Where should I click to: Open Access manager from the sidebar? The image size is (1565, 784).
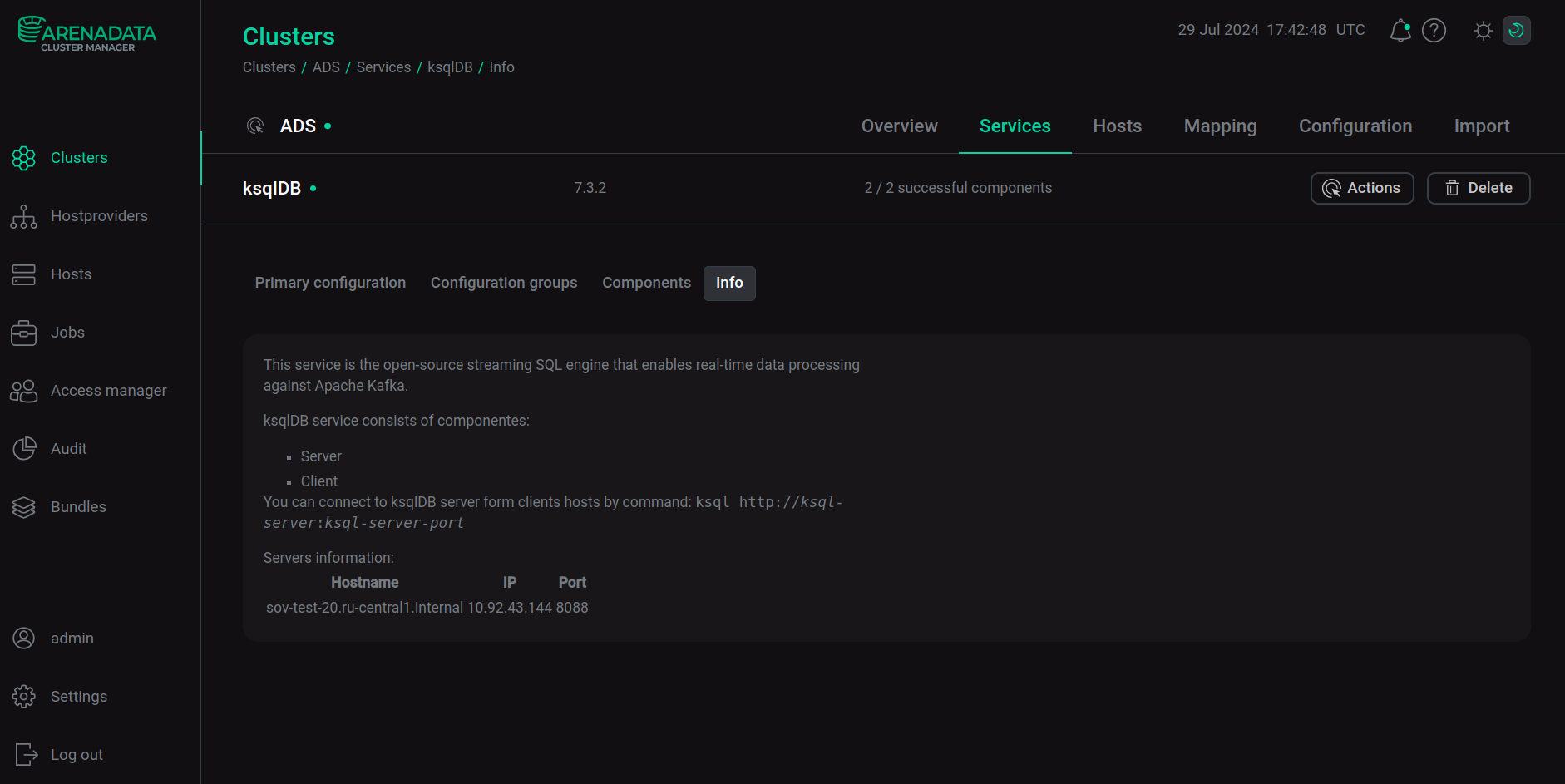tap(109, 391)
